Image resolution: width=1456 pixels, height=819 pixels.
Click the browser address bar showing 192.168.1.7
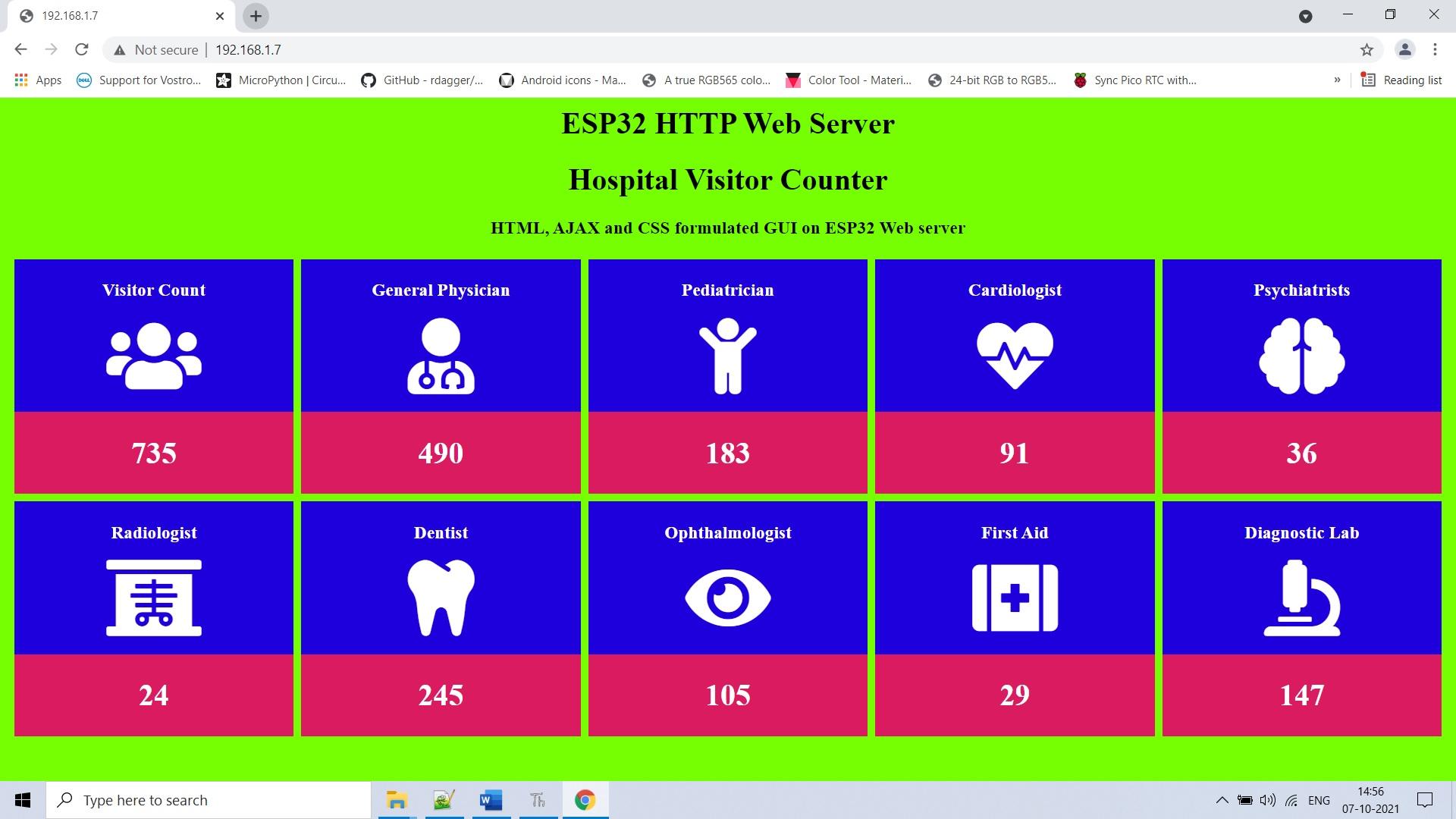[248, 49]
